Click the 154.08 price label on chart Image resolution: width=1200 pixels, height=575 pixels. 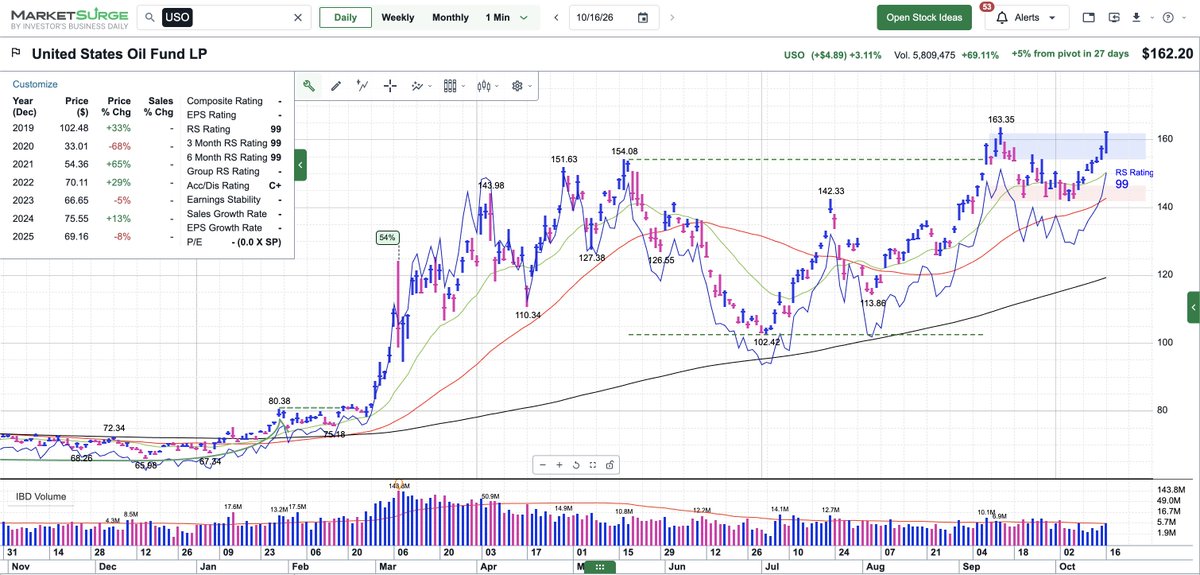pyautogui.click(x=625, y=151)
